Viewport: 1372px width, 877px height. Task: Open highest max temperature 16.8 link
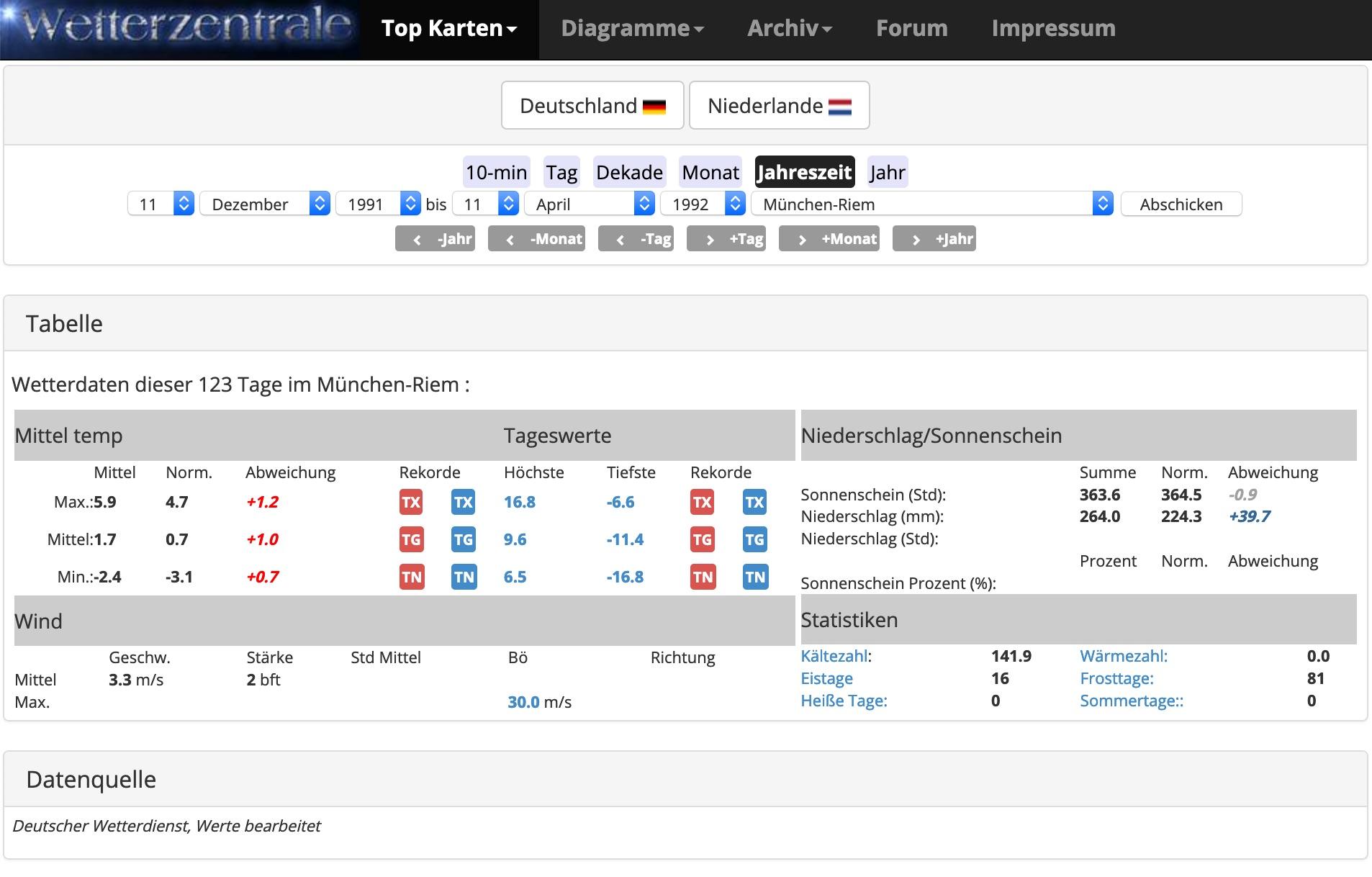(519, 502)
